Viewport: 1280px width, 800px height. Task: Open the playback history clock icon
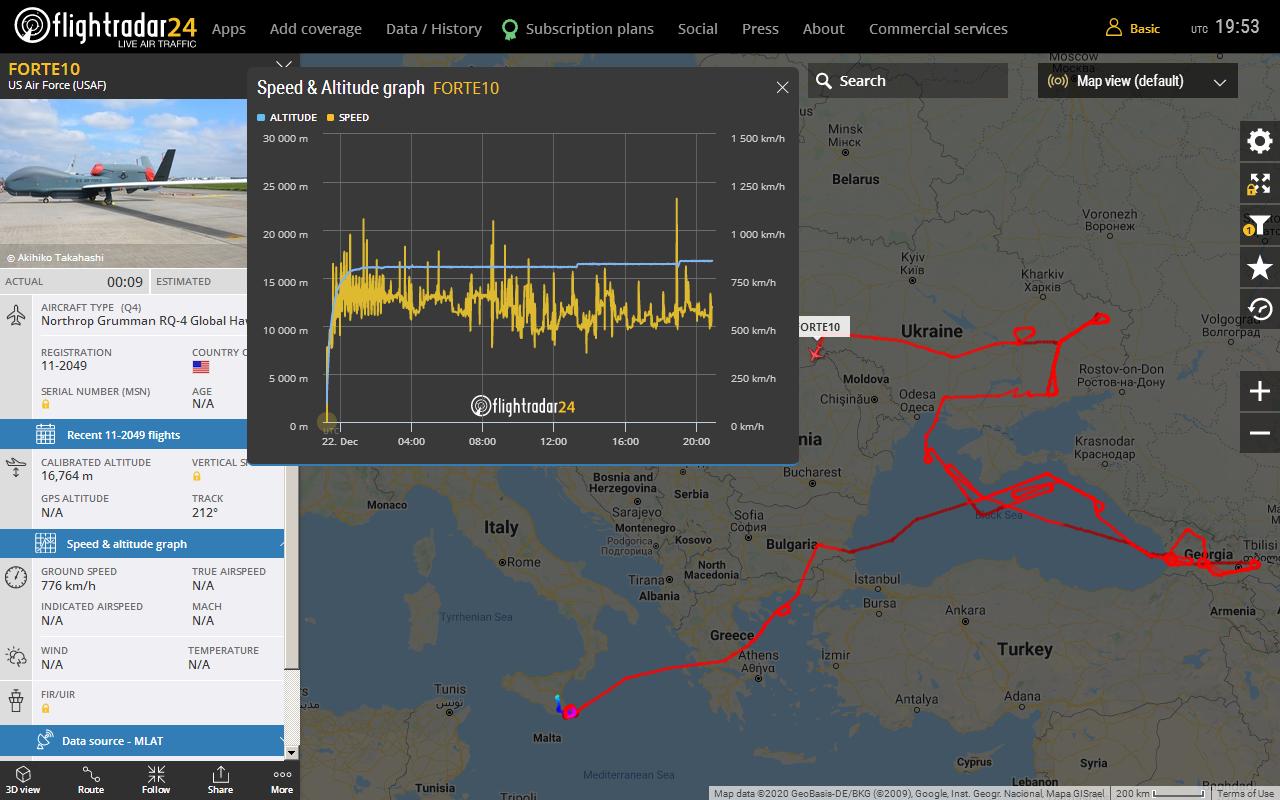[1260, 309]
